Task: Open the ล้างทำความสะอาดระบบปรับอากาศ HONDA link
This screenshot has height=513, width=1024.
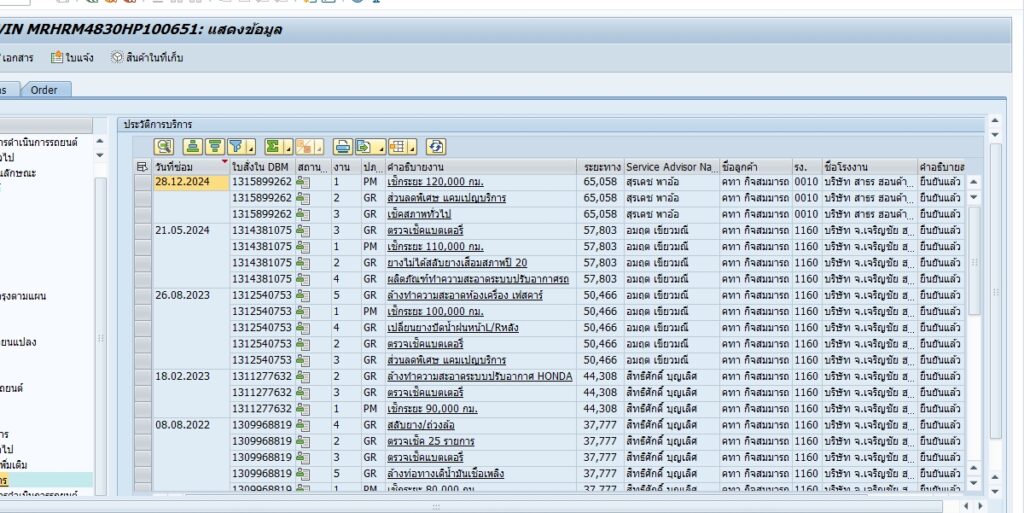Action: click(x=479, y=377)
